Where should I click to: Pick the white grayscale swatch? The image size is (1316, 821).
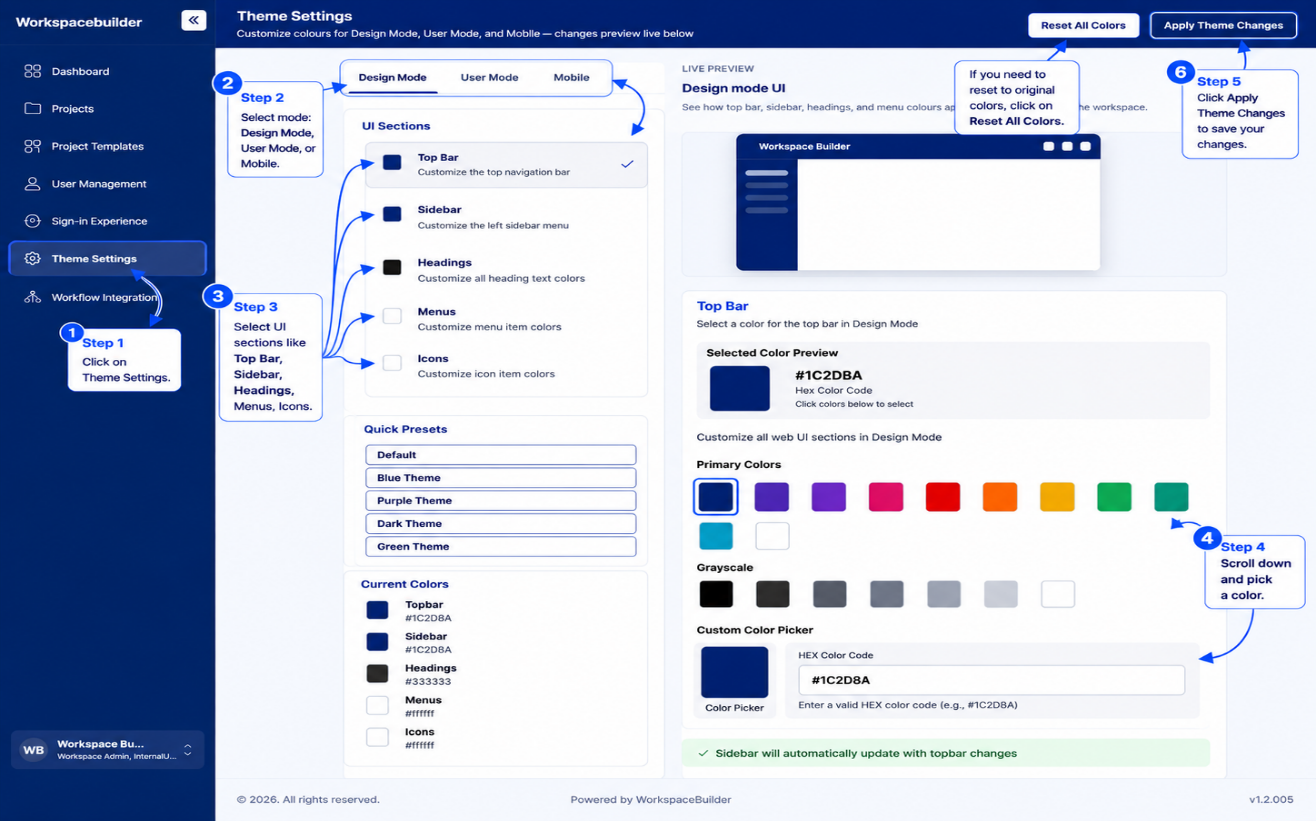pos(1058,594)
